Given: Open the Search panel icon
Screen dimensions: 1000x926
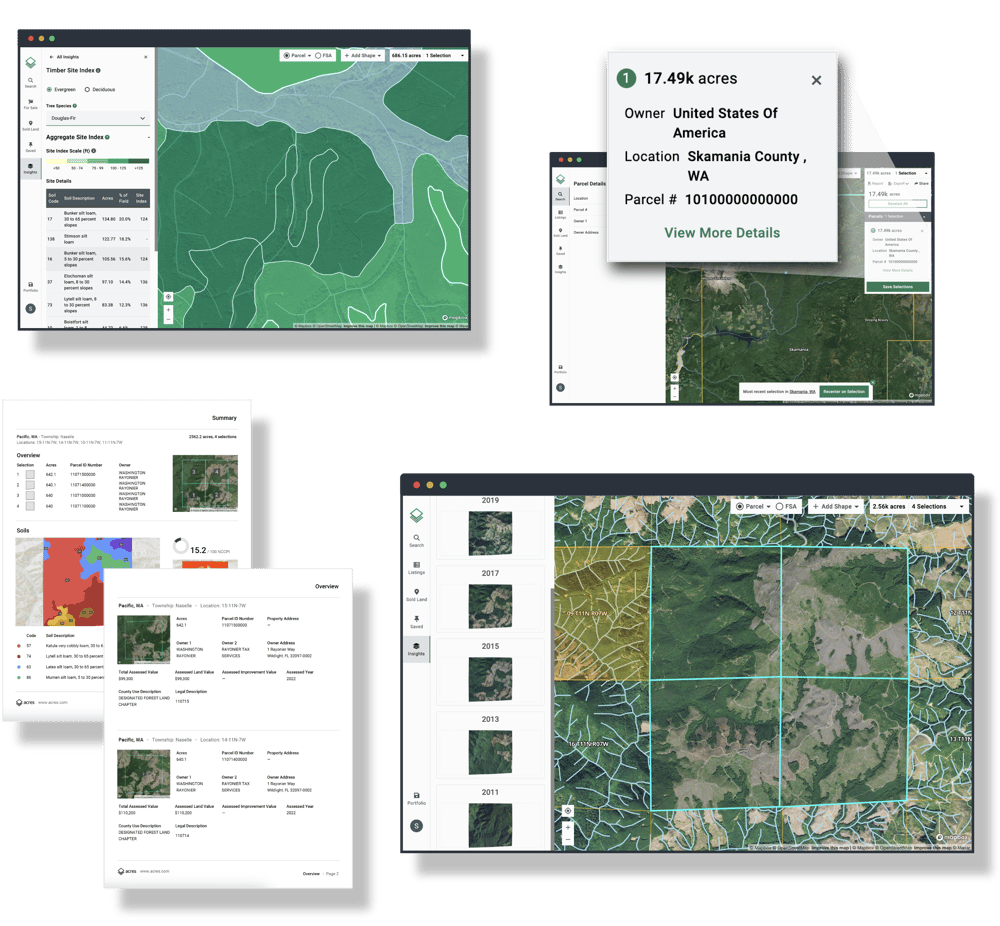Looking at the screenshot, I should pyautogui.click(x=29, y=81).
